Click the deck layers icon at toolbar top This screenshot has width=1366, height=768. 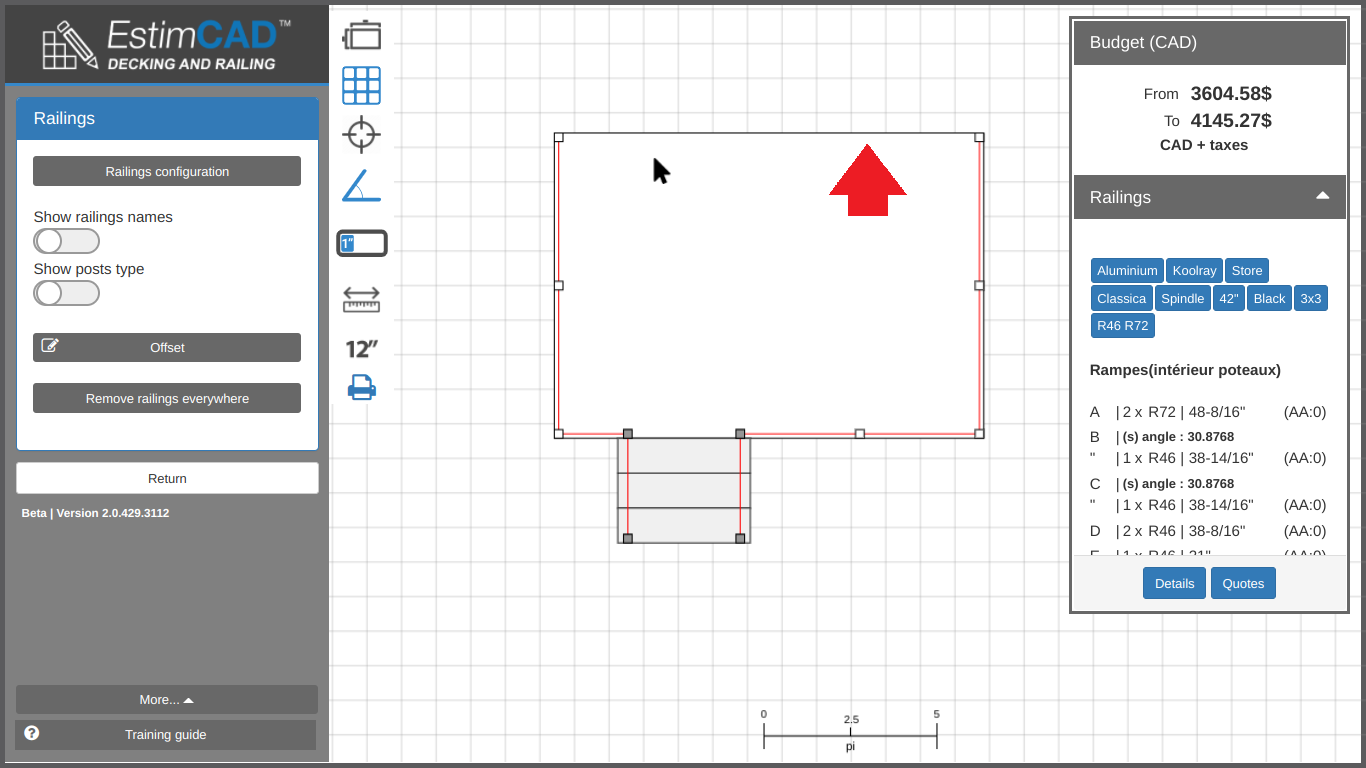pos(361,36)
